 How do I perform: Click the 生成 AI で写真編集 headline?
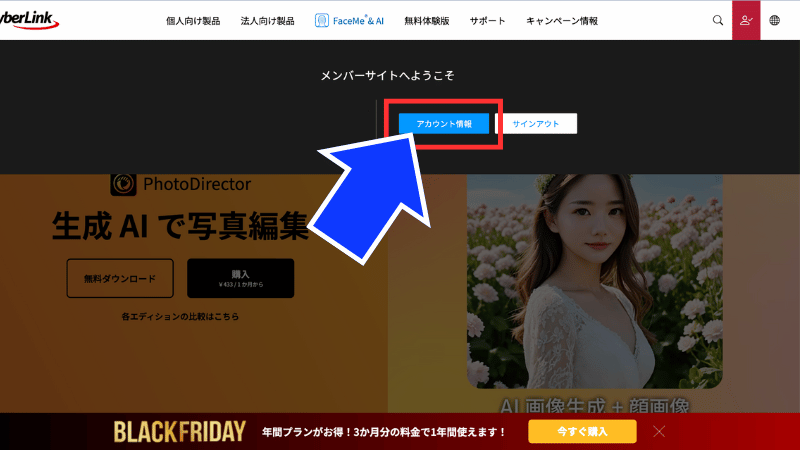pos(180,226)
